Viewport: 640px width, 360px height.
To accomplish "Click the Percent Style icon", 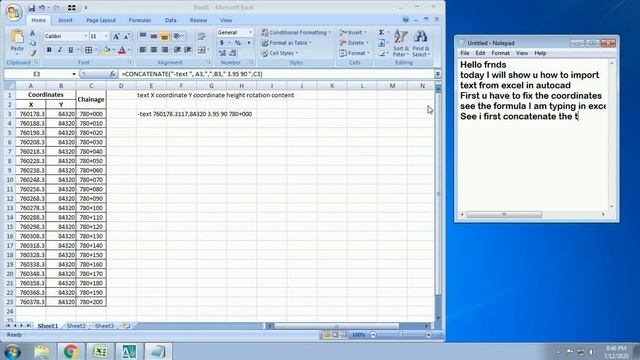I will tap(238, 43).
